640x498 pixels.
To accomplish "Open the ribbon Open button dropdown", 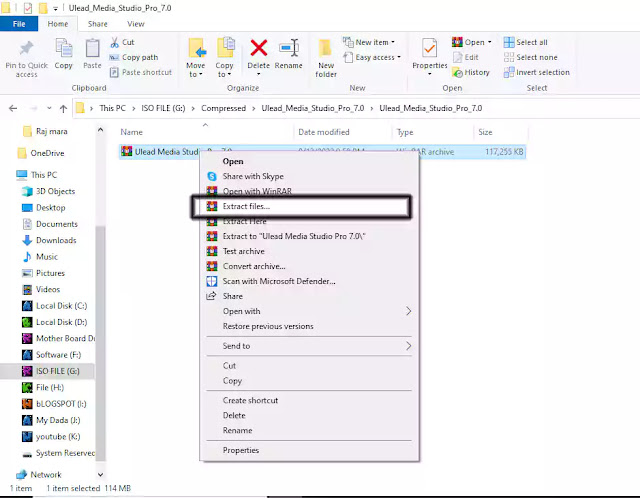I will [x=471, y=42].
